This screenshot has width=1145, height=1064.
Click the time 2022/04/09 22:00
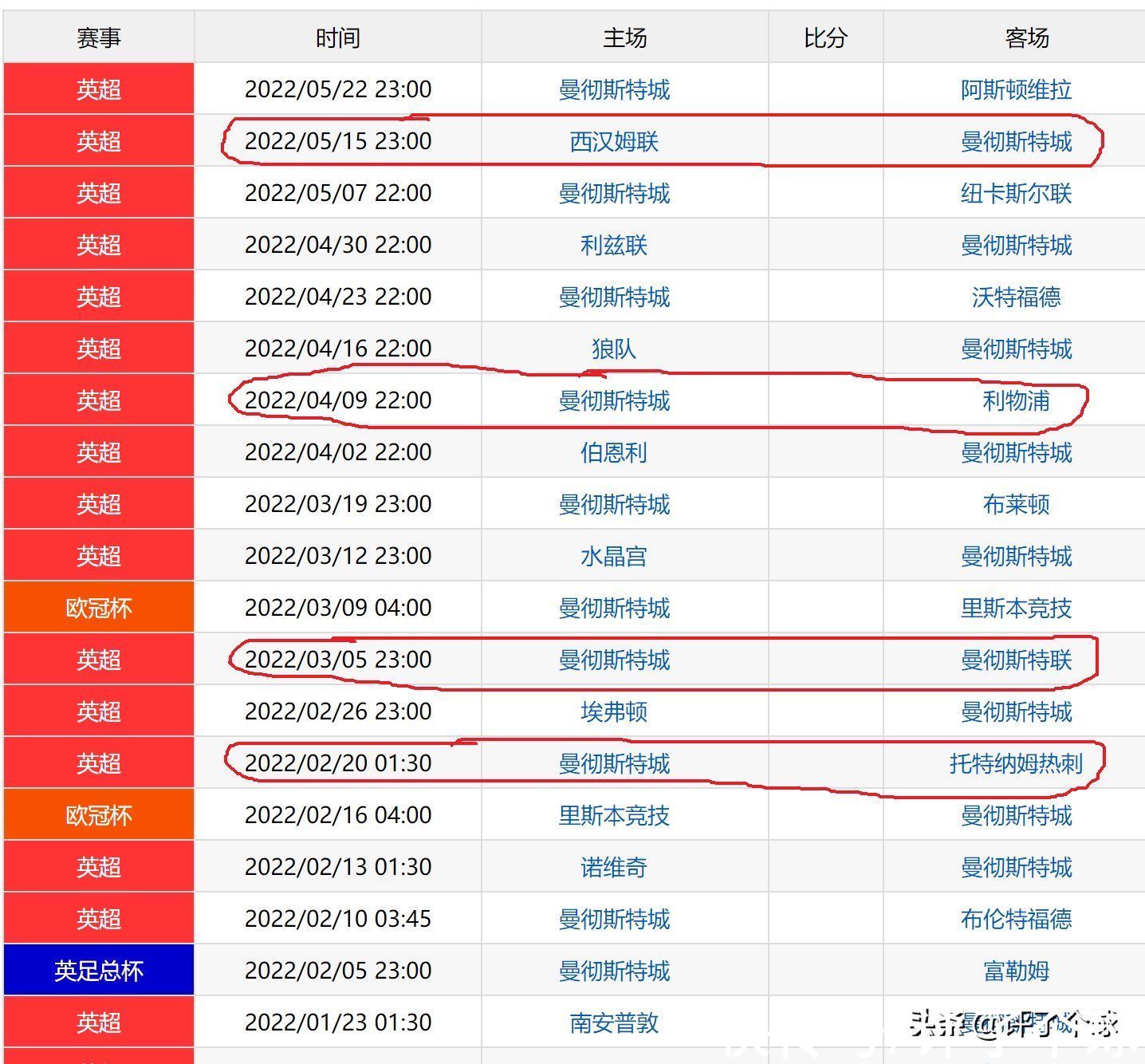point(338,400)
